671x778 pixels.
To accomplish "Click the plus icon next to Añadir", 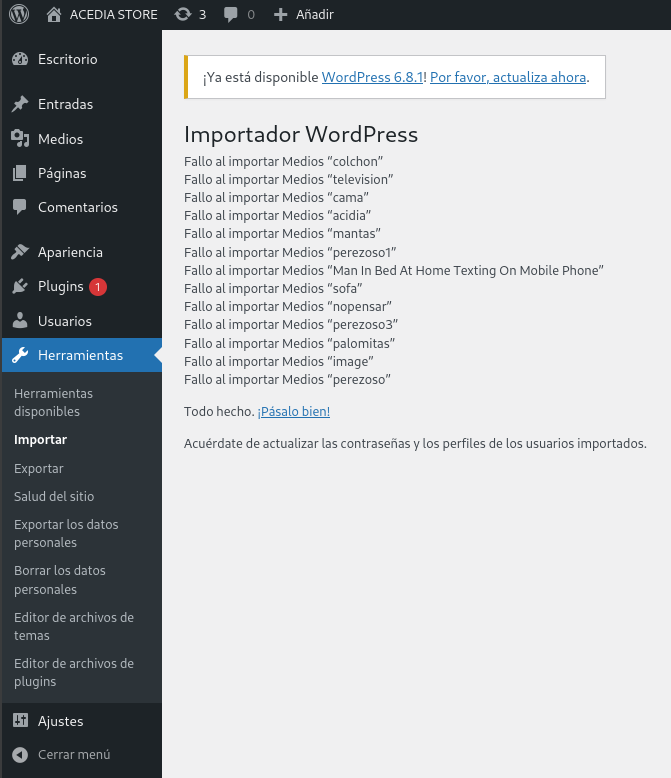I will pyautogui.click(x=280, y=14).
